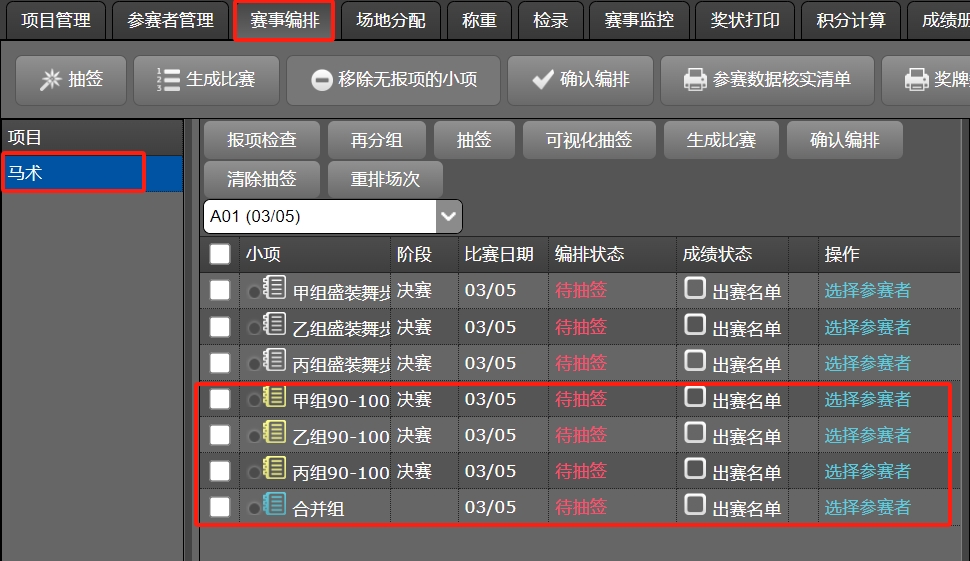Toggle the select-all checkbox in table header
The width and height of the screenshot is (970, 561).
coord(220,255)
